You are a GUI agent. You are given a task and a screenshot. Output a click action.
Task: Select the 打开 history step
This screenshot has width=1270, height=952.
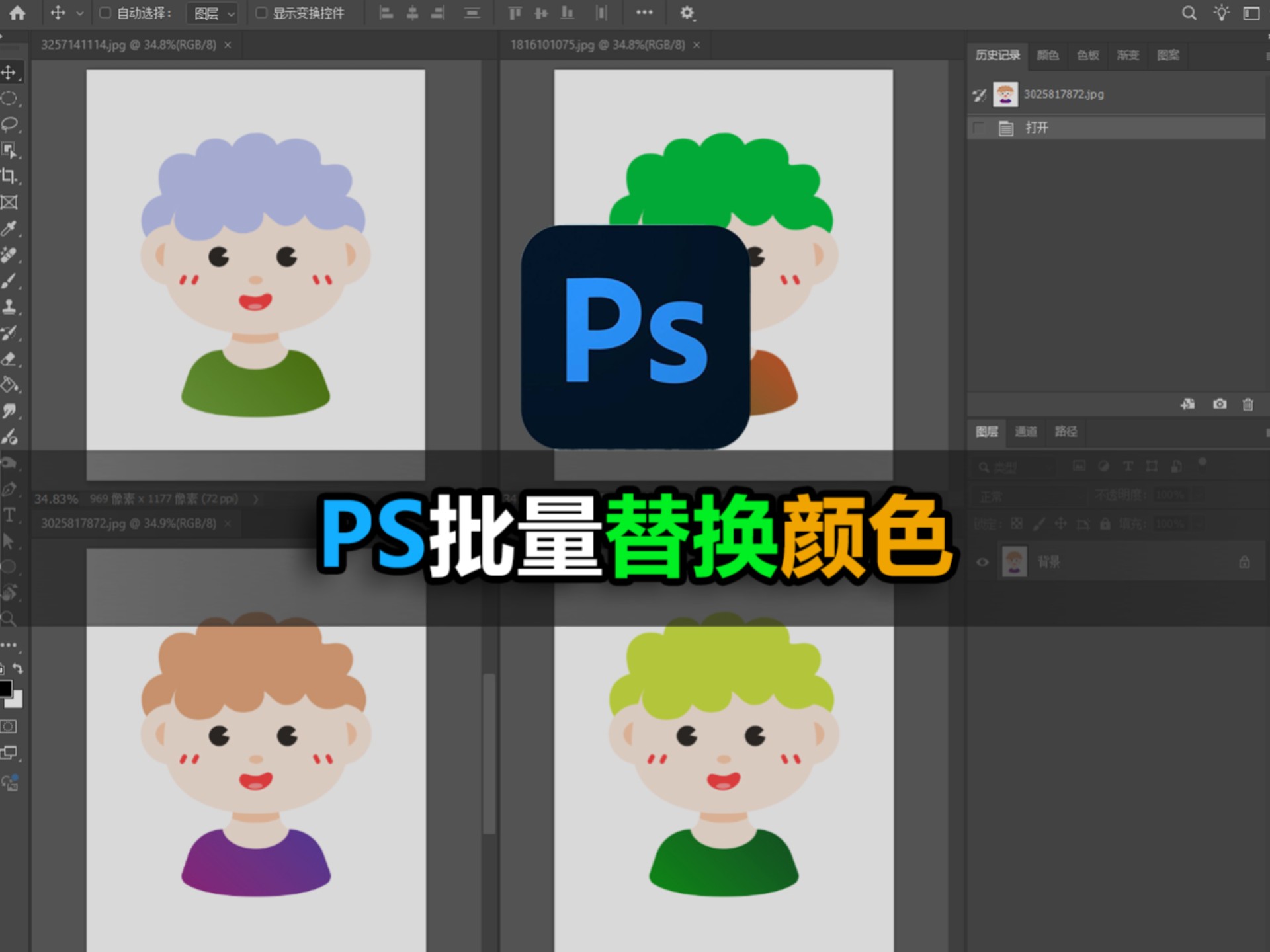(1037, 128)
